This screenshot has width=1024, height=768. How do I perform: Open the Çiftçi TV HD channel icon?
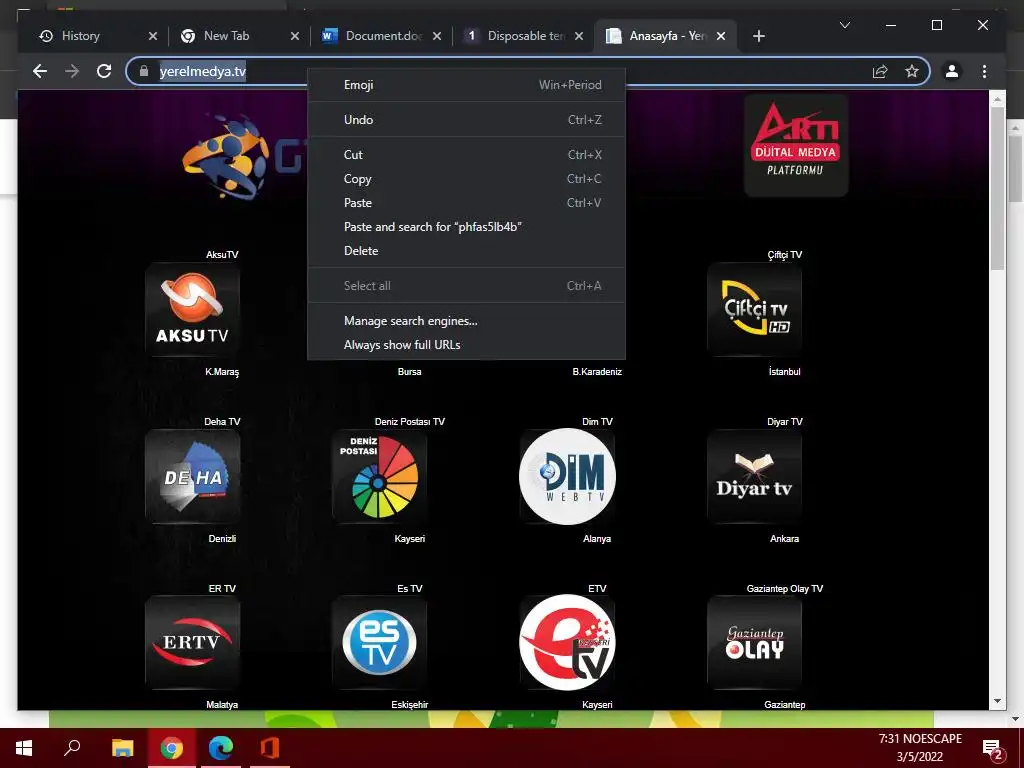(x=755, y=310)
